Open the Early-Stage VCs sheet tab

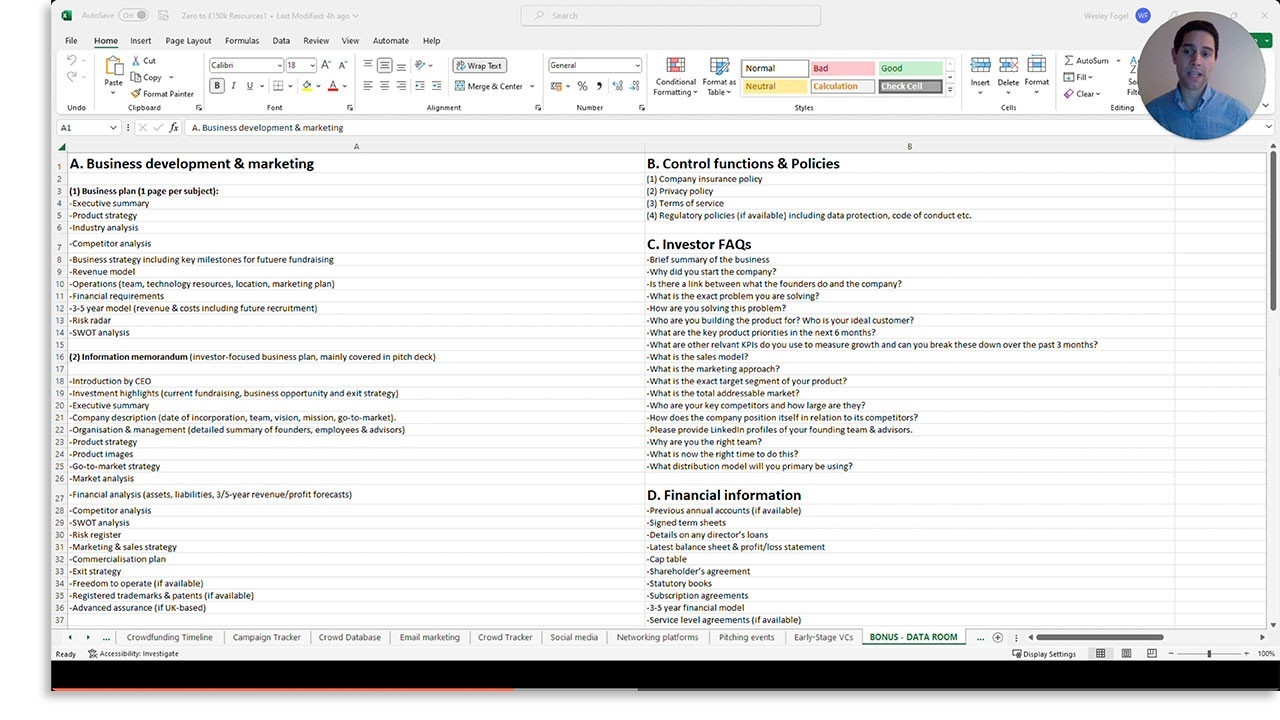(824, 637)
